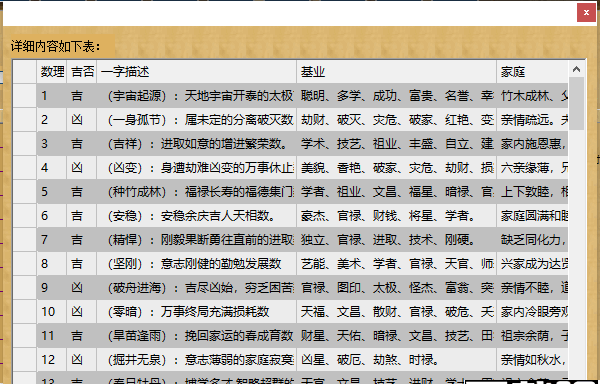
Task: Click the 劫财、破灭、灾危 cell
Action: point(396,120)
